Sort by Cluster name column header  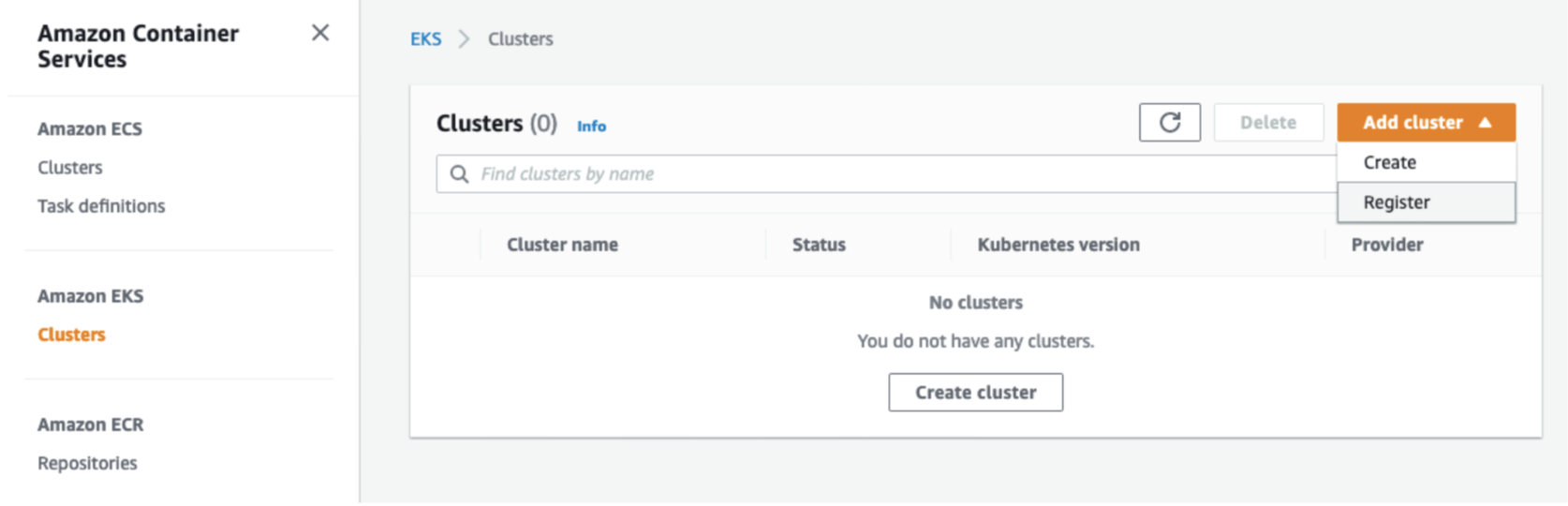click(x=562, y=245)
